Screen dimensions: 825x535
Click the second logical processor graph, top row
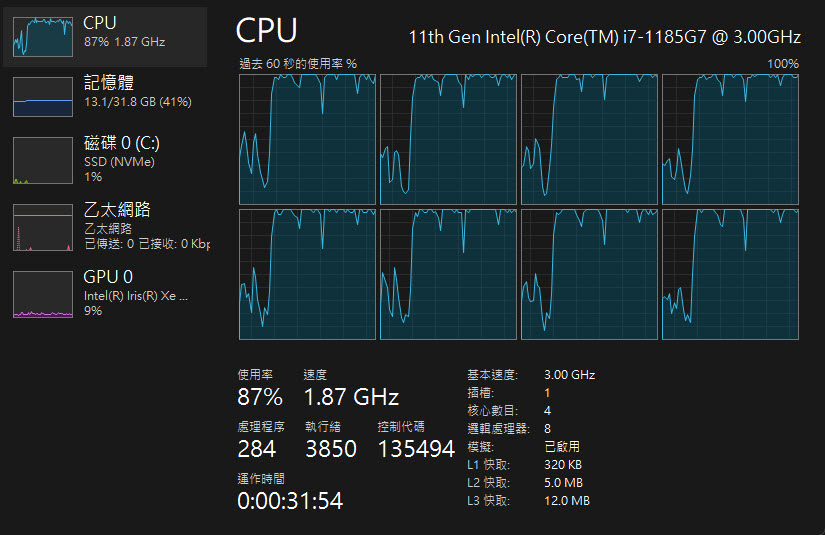point(448,139)
